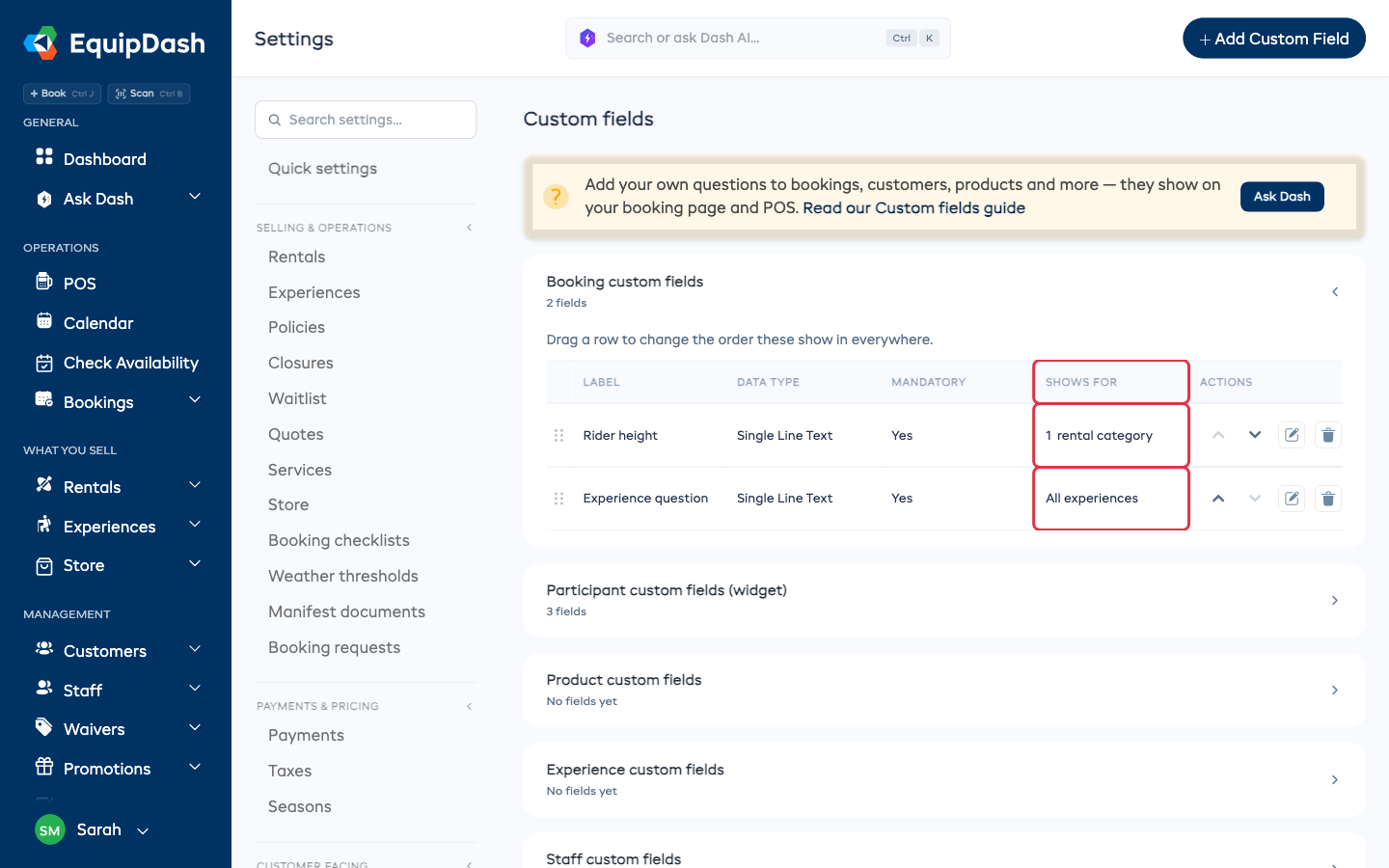
Task: Collapse the Selling & Operations settings group
Action: coord(470,228)
